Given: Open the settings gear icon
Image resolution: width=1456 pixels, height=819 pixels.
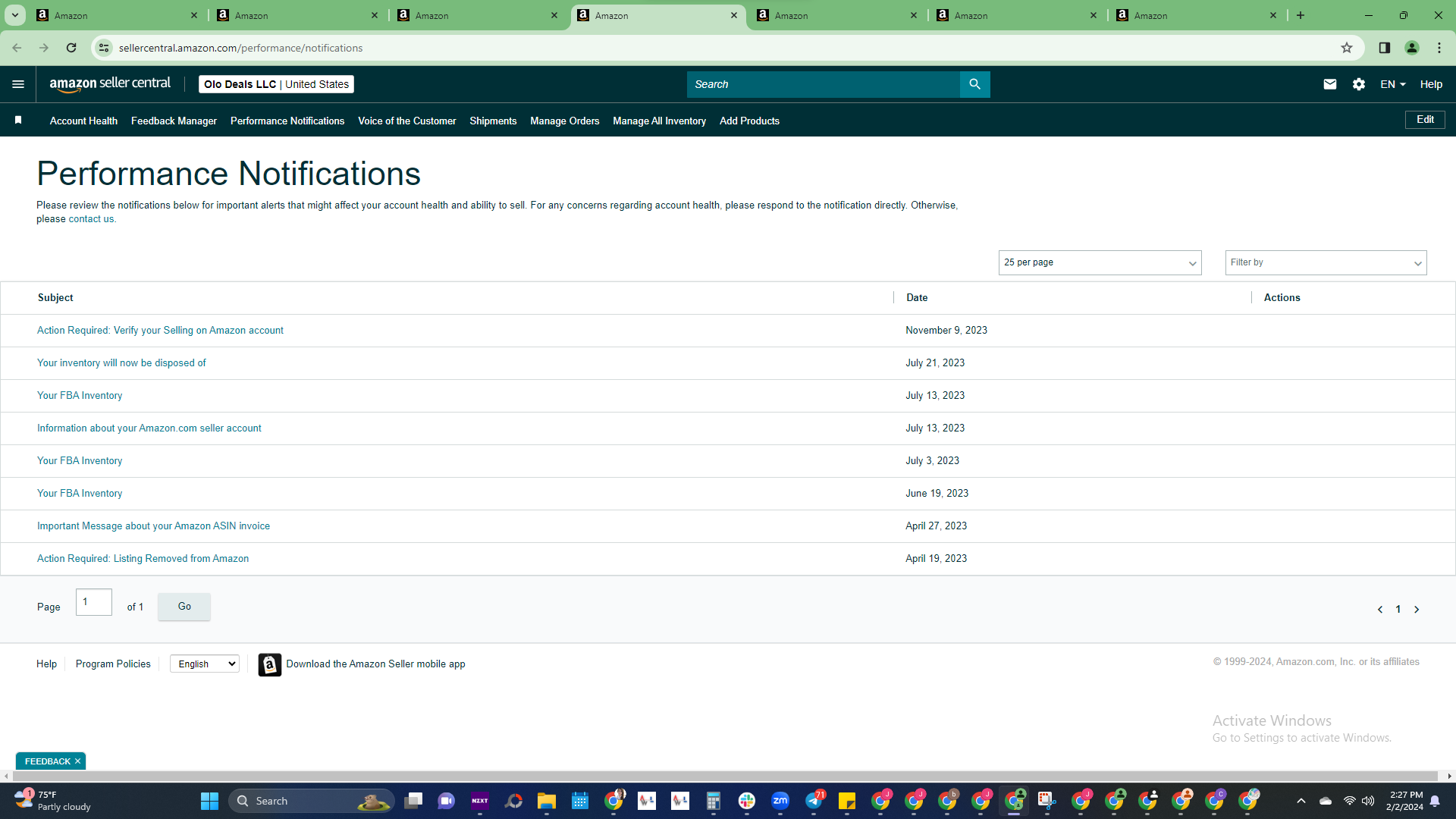Looking at the screenshot, I should coord(1359,84).
